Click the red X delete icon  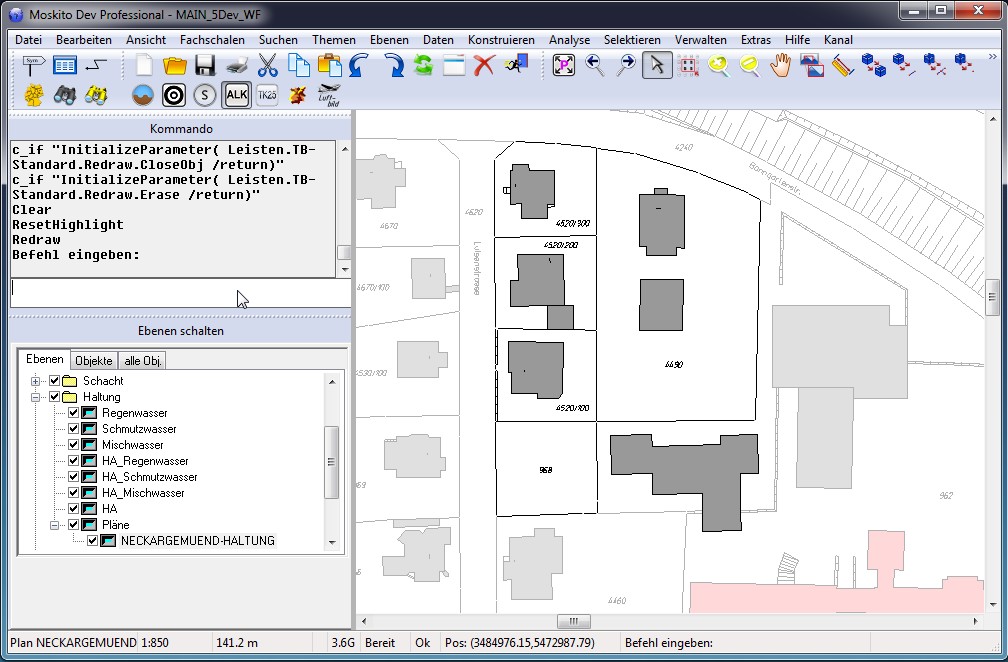pos(485,66)
